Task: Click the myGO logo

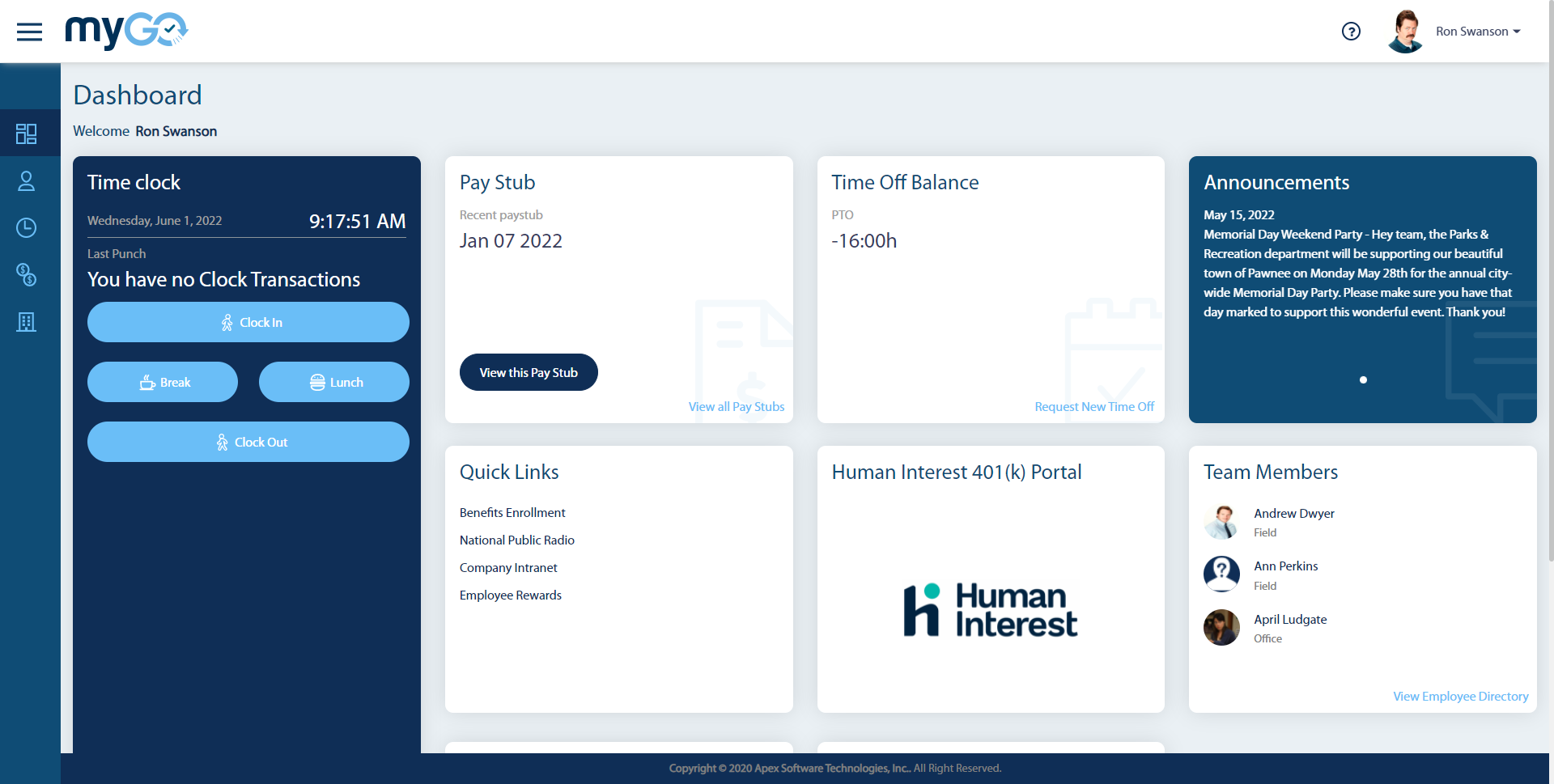Action: tap(125, 31)
